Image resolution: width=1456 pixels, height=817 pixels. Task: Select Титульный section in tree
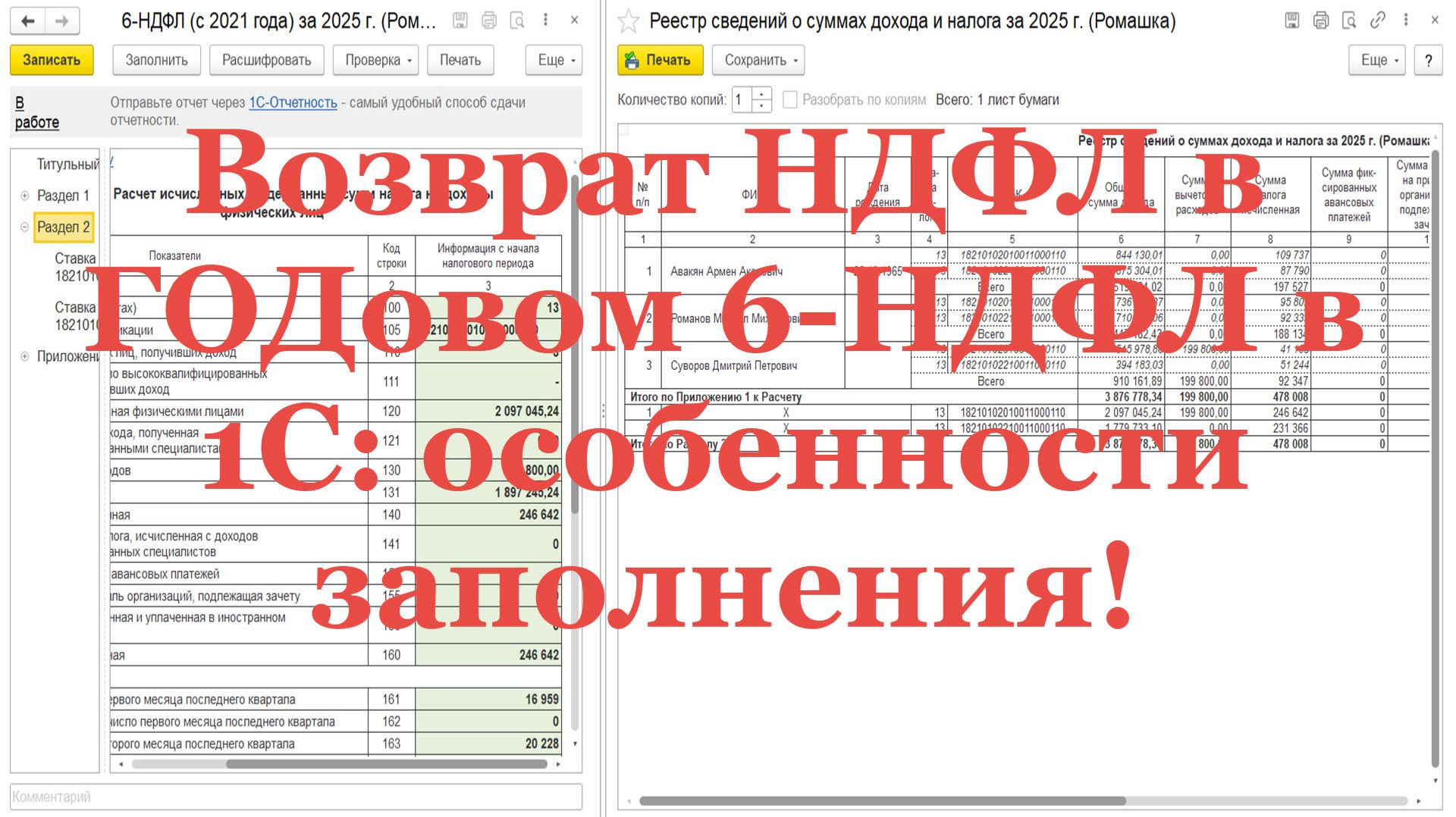point(68,164)
